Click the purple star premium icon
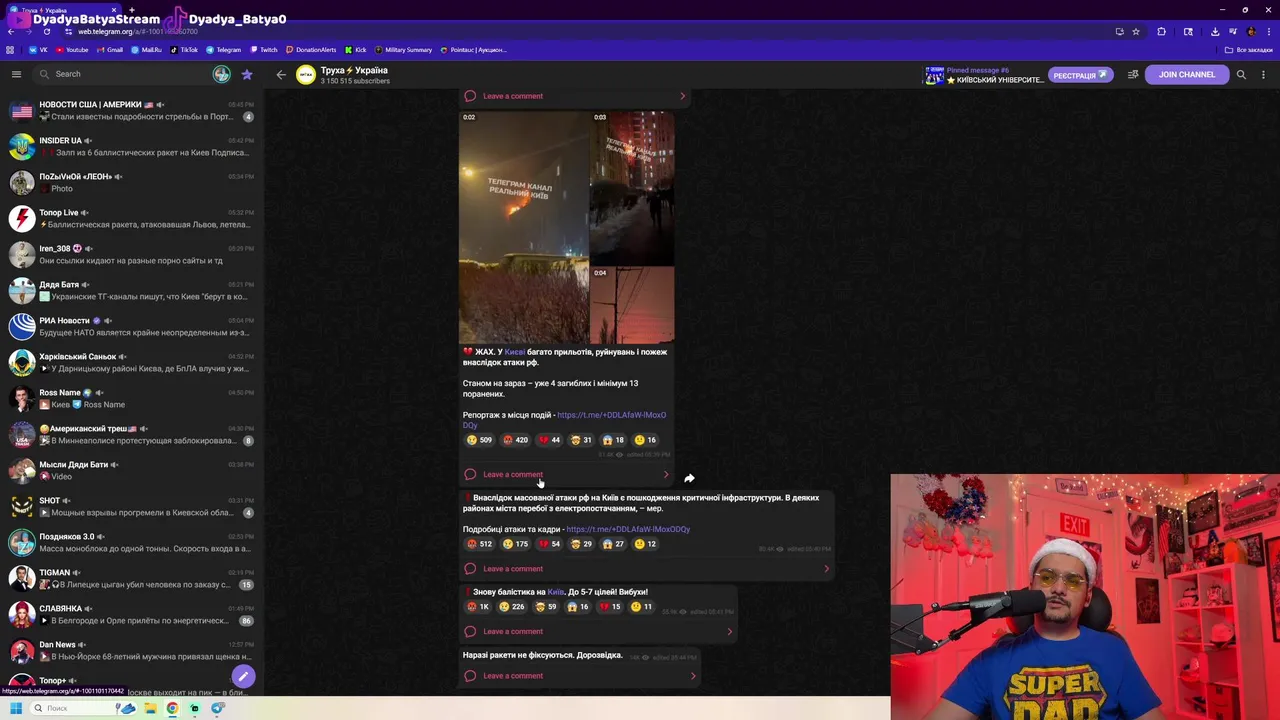 (247, 74)
